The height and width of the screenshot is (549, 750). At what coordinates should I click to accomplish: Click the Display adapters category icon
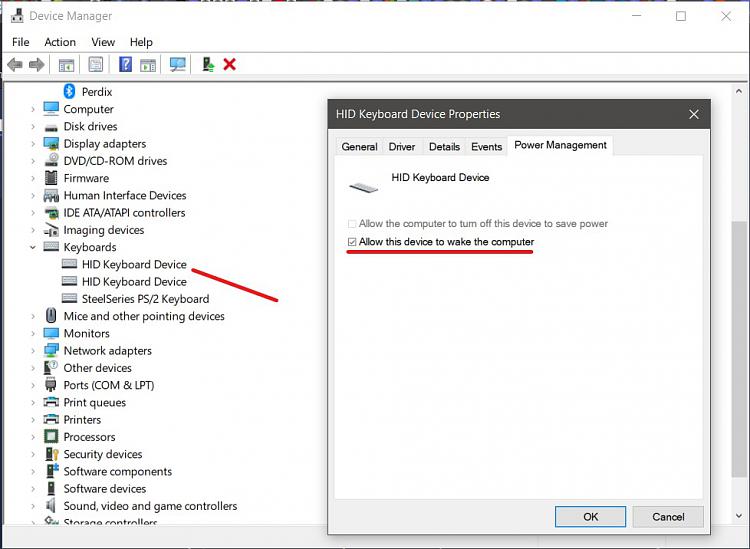tap(51, 143)
